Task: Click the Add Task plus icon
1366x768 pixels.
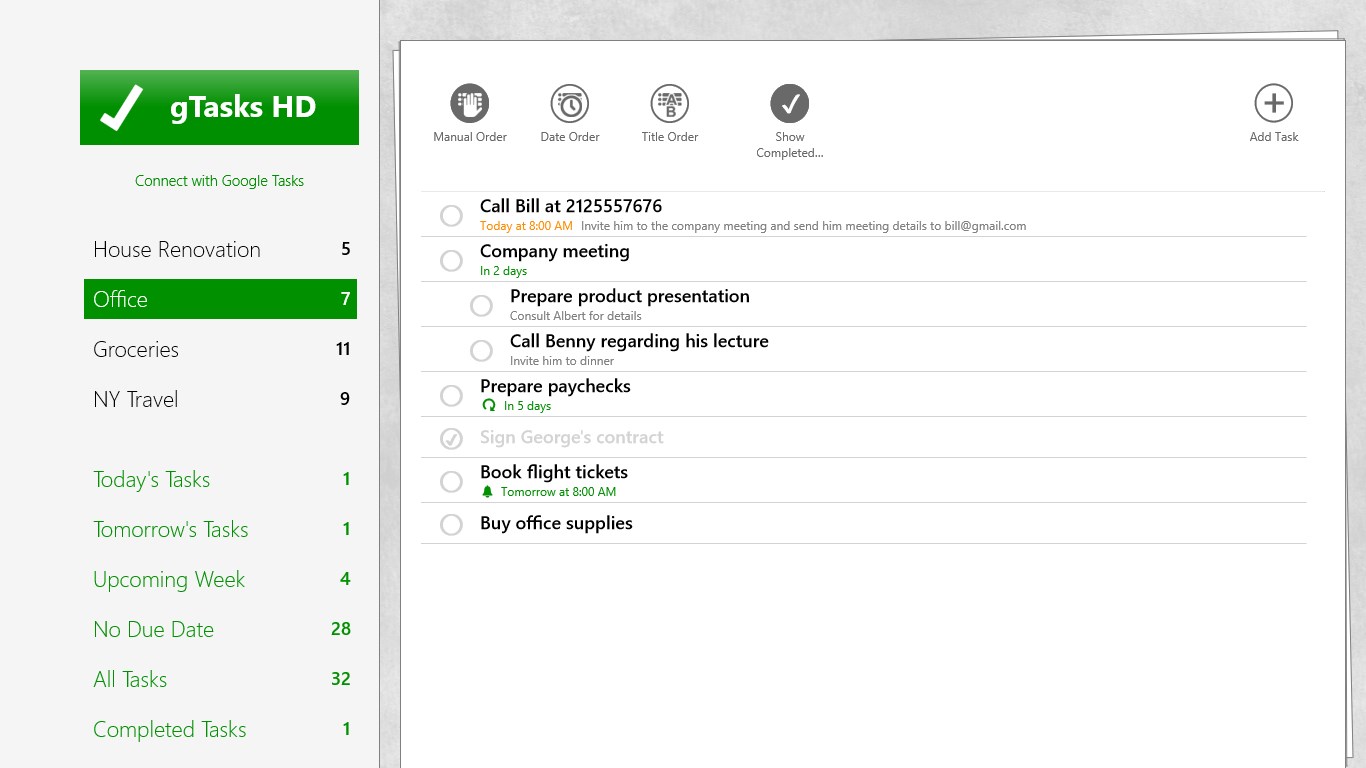Action: tap(1273, 103)
